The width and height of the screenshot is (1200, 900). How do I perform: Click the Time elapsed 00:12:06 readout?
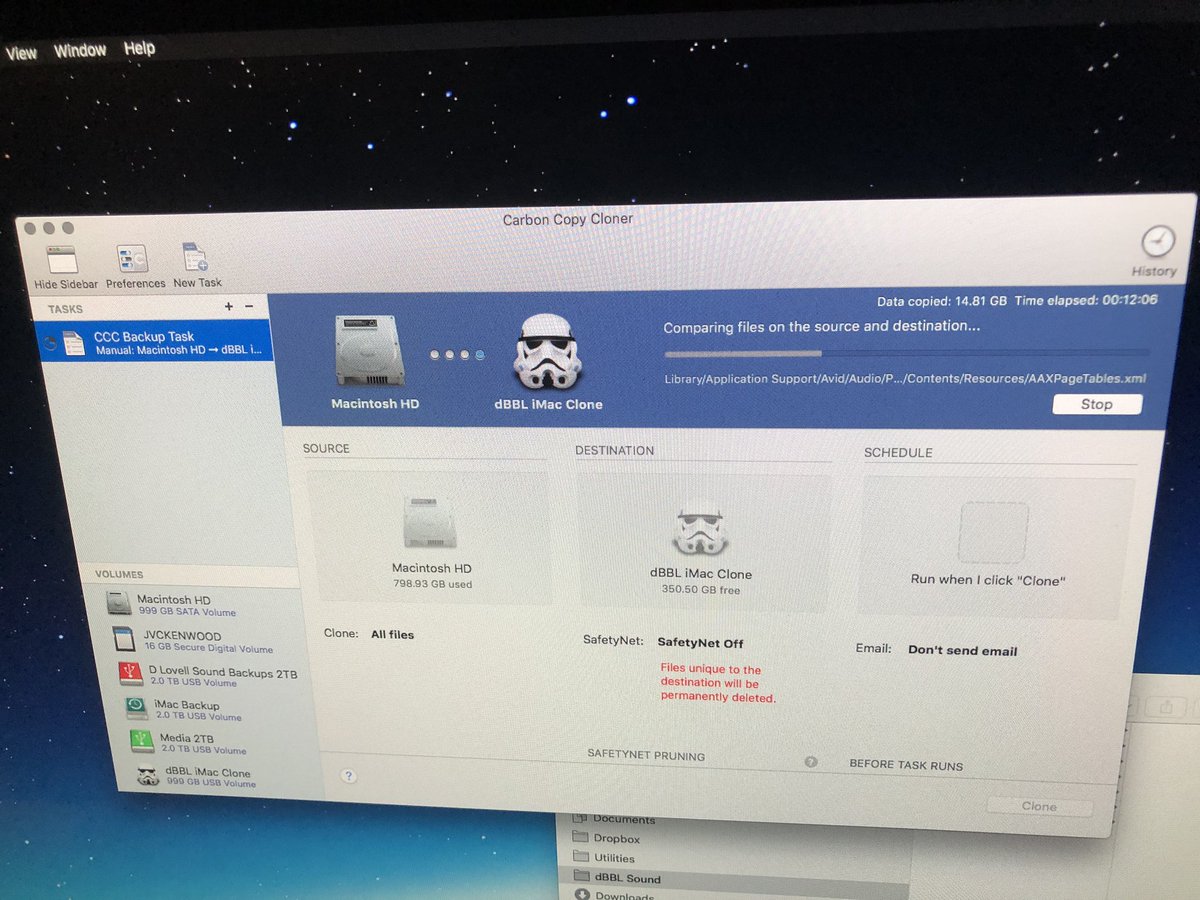click(x=1086, y=300)
